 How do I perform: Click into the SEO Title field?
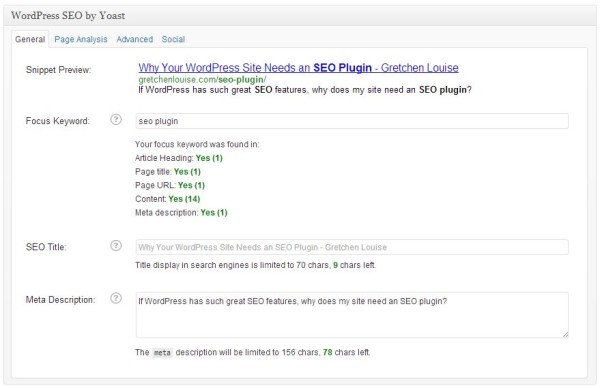click(x=352, y=247)
